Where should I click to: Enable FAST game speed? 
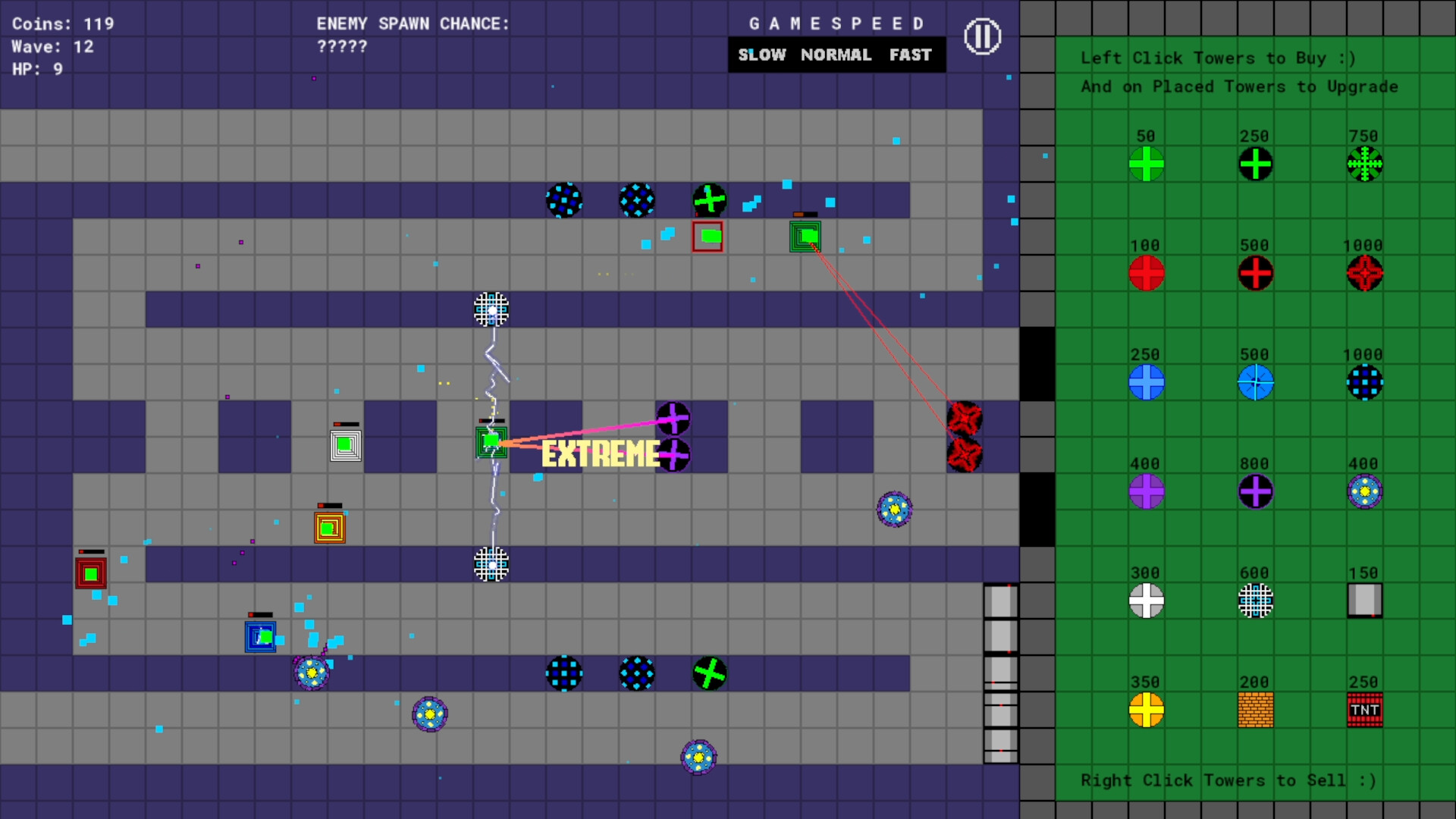[910, 54]
